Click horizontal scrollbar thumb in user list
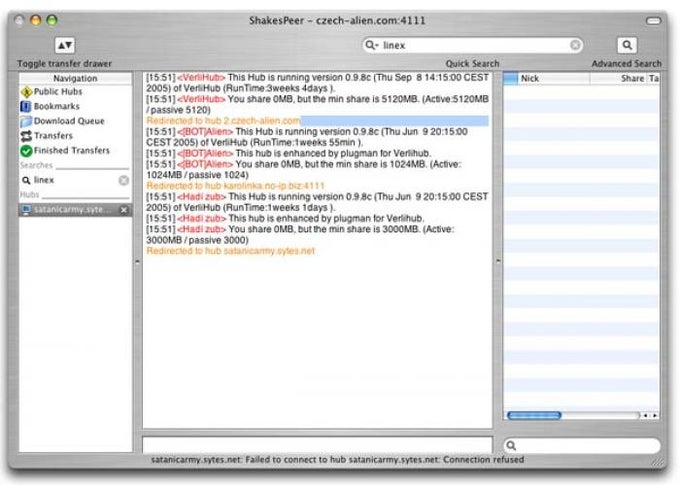This screenshot has width=680, height=485. tap(534, 416)
